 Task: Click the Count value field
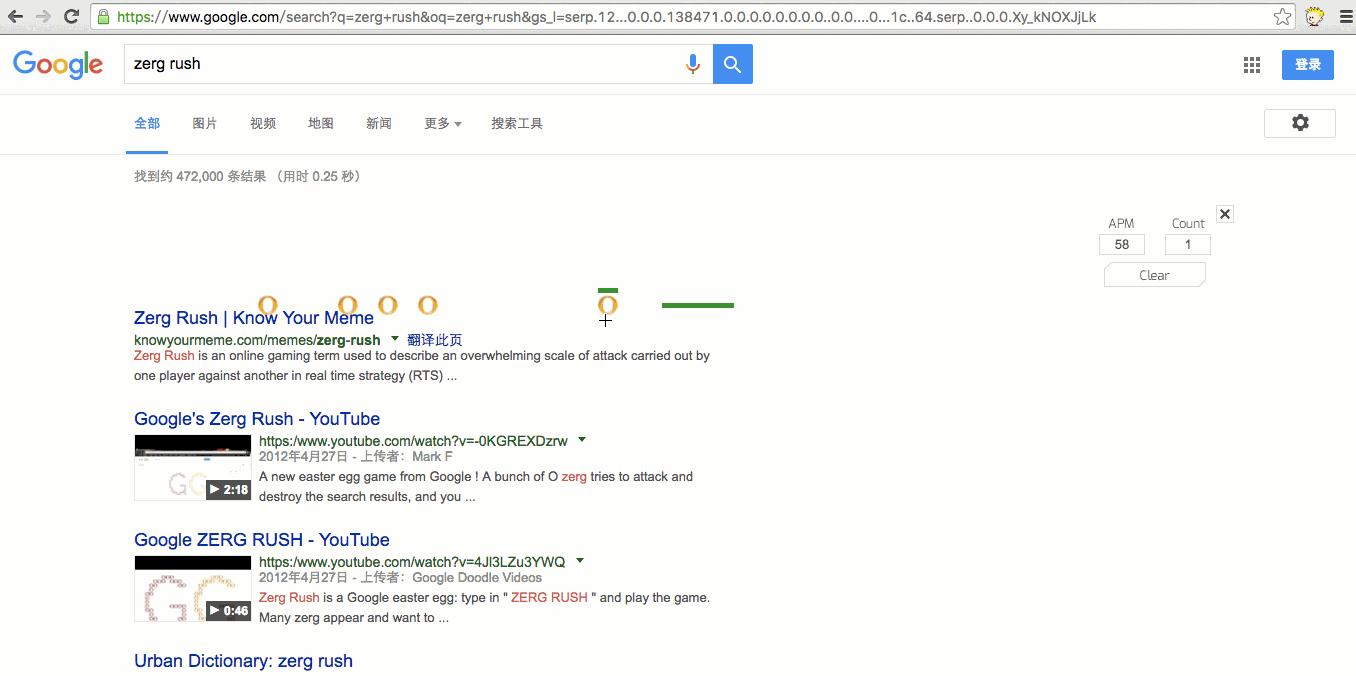(1188, 244)
